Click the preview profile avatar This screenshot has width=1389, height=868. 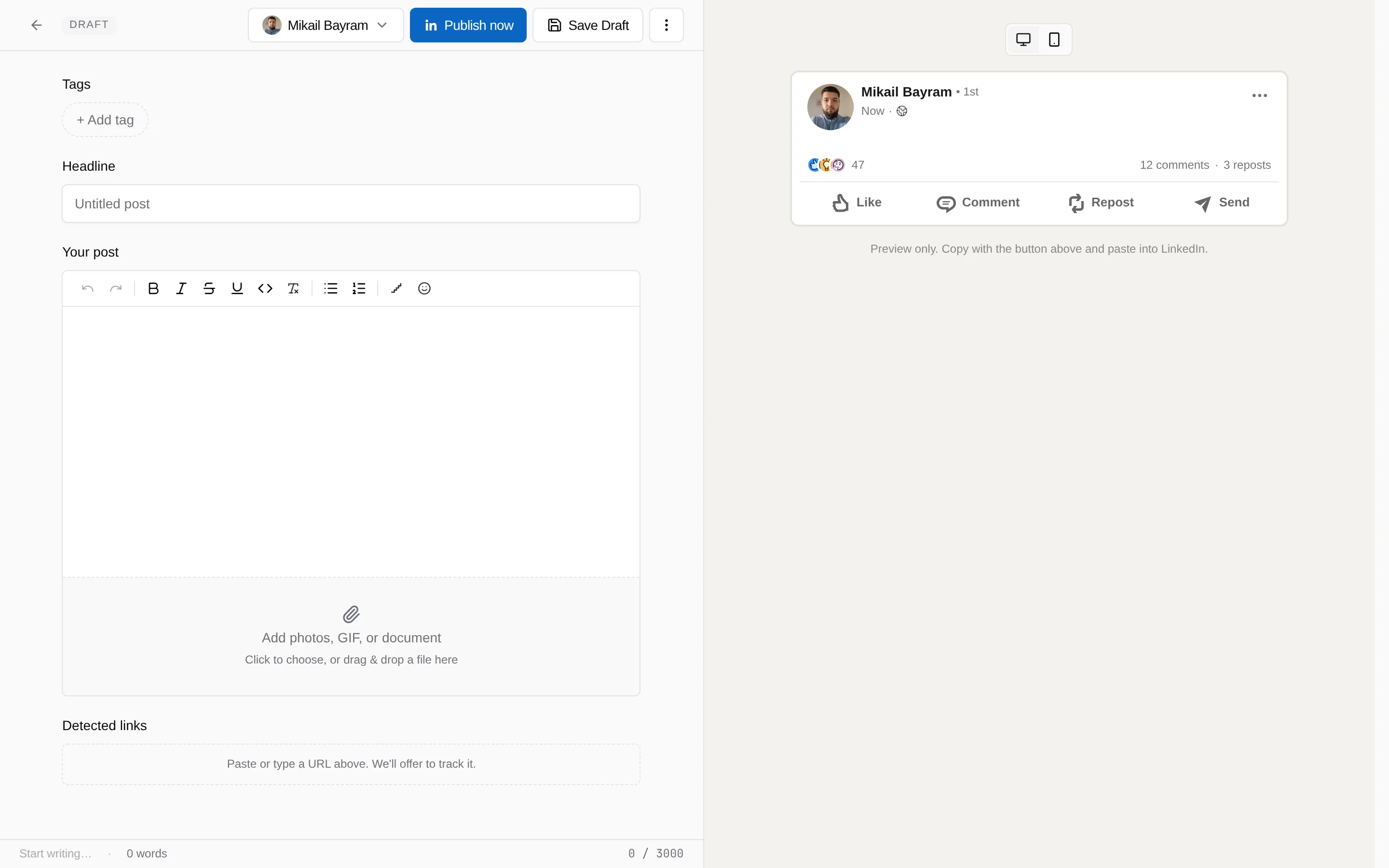tap(830, 108)
